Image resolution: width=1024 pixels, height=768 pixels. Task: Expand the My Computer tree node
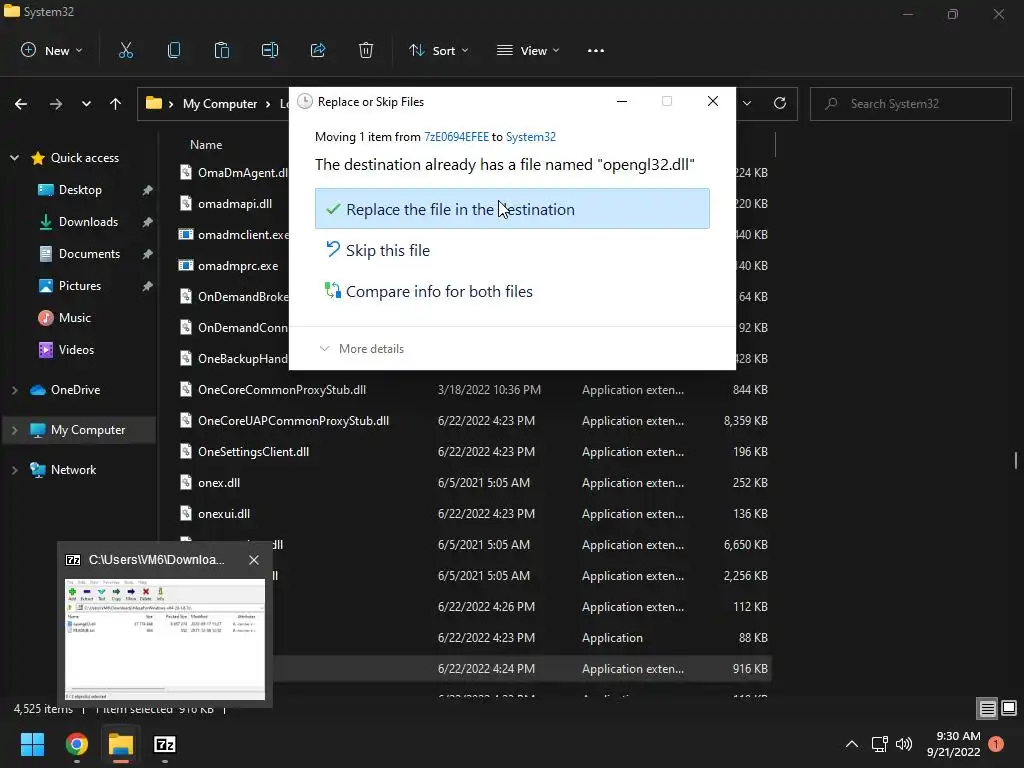14,430
